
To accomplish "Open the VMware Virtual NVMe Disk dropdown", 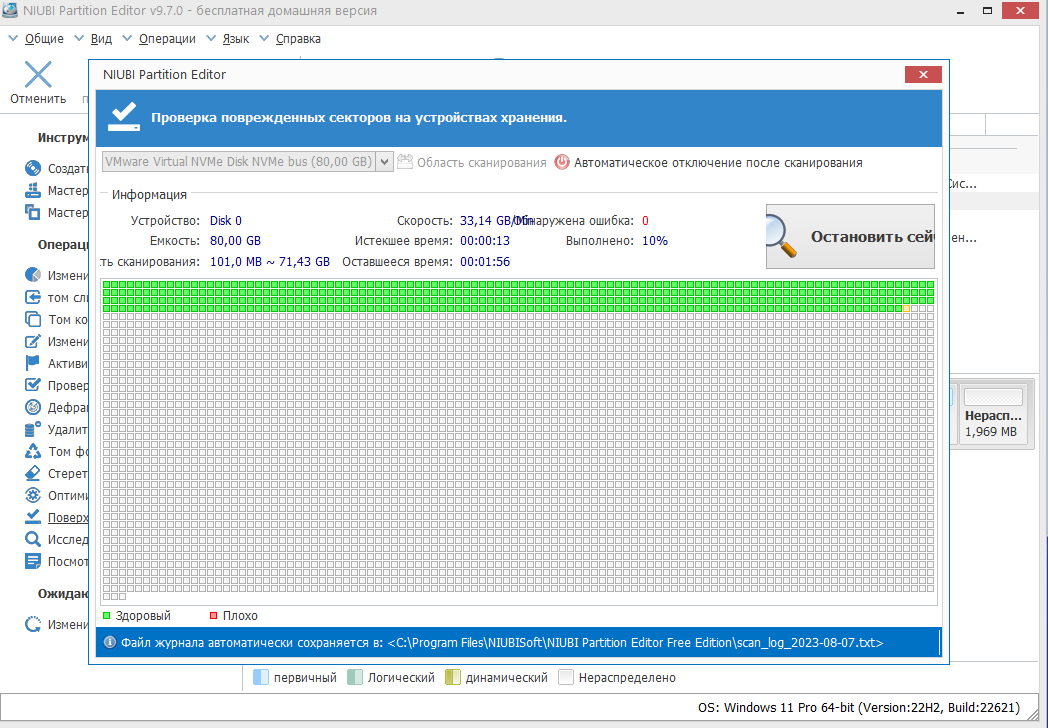I will [x=384, y=162].
